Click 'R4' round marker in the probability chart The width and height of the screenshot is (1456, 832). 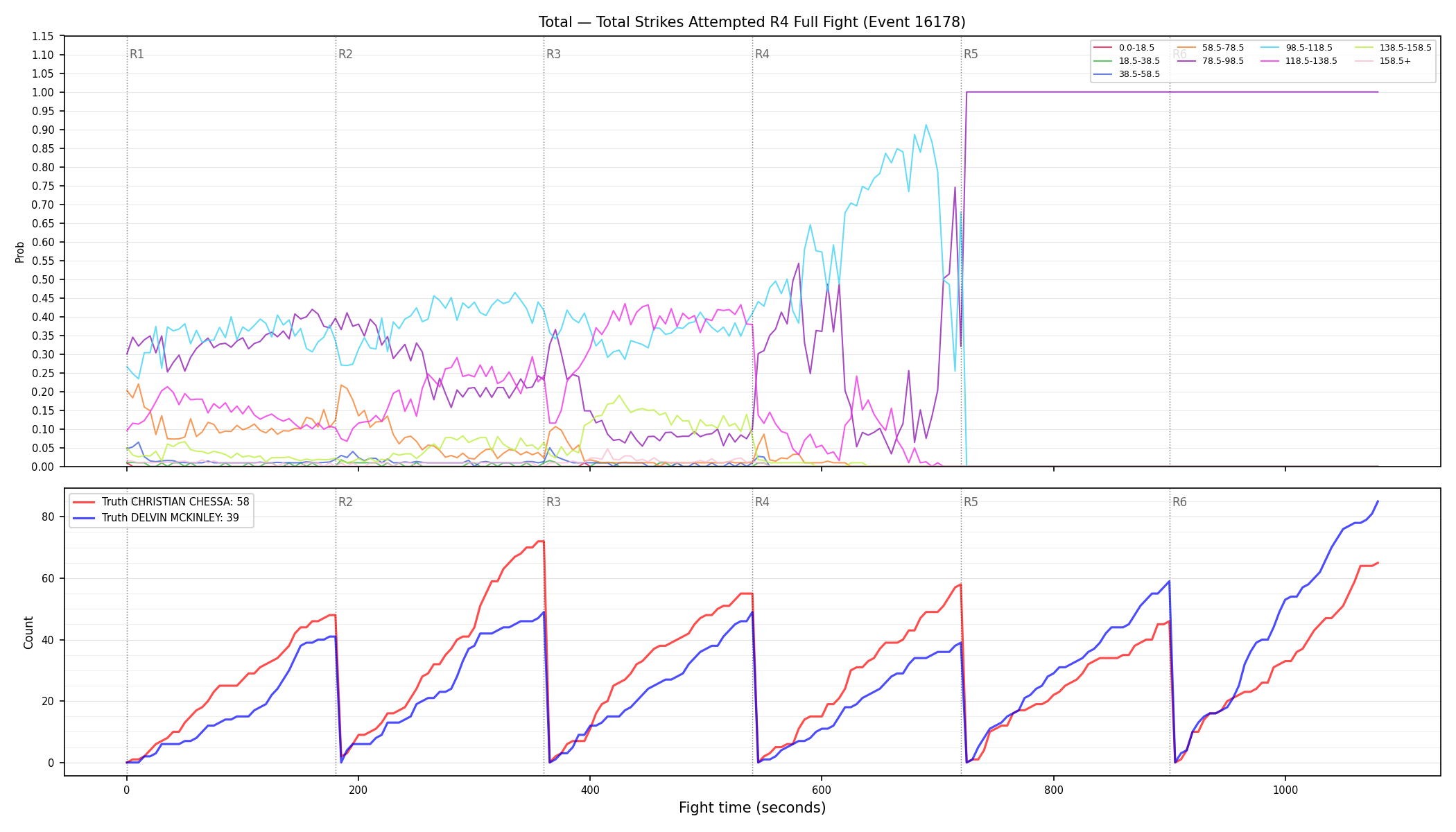coord(762,54)
